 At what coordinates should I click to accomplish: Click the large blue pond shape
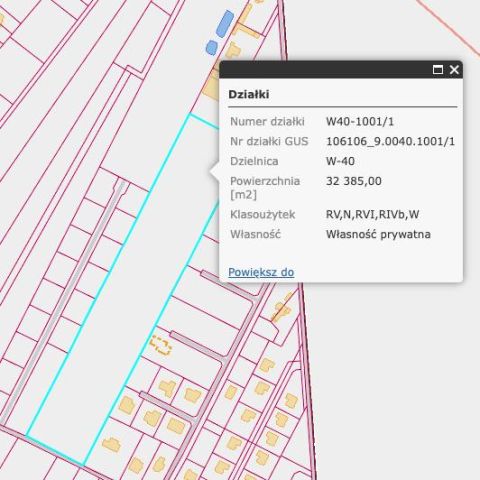(225, 23)
